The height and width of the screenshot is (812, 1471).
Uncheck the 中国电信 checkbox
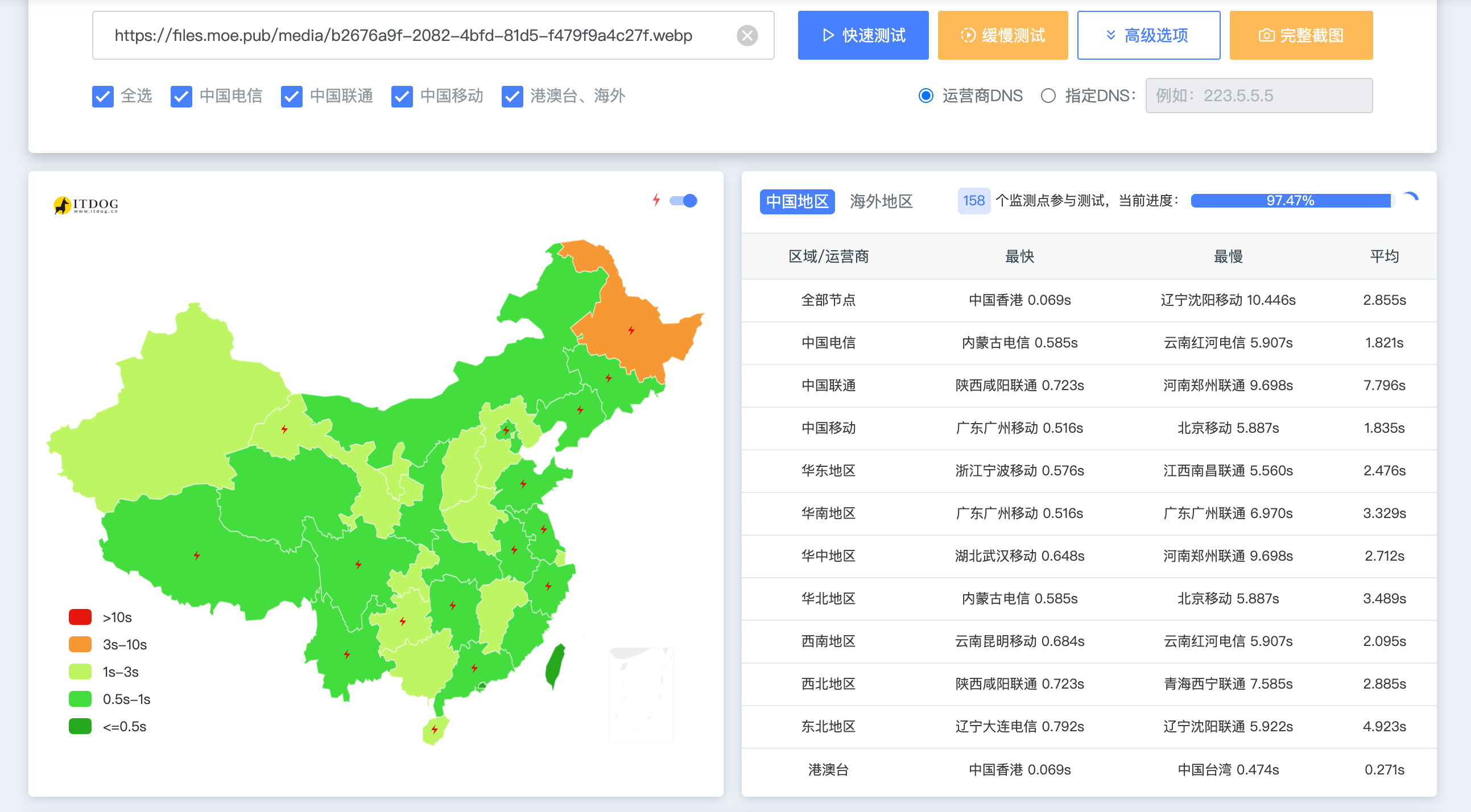(x=181, y=96)
